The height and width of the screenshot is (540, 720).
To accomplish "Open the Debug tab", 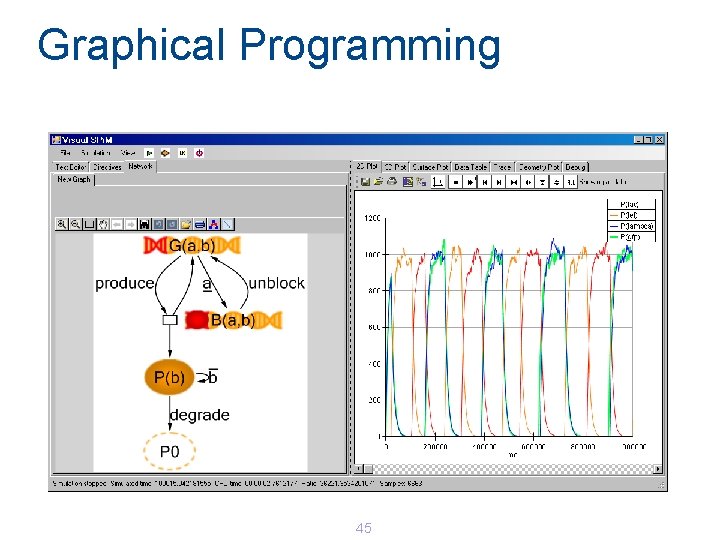I will (576, 167).
